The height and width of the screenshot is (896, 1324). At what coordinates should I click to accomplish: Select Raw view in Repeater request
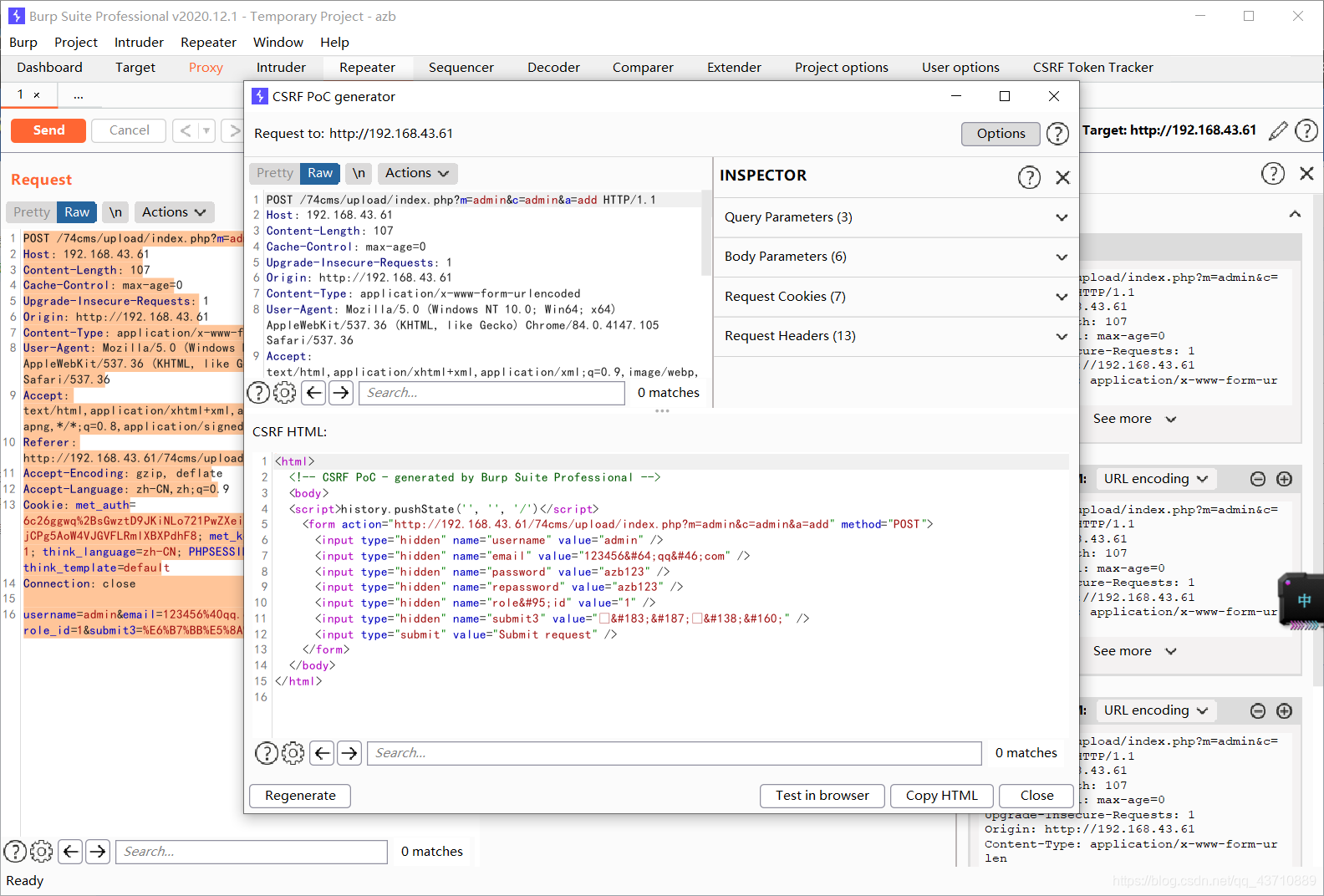(x=77, y=212)
